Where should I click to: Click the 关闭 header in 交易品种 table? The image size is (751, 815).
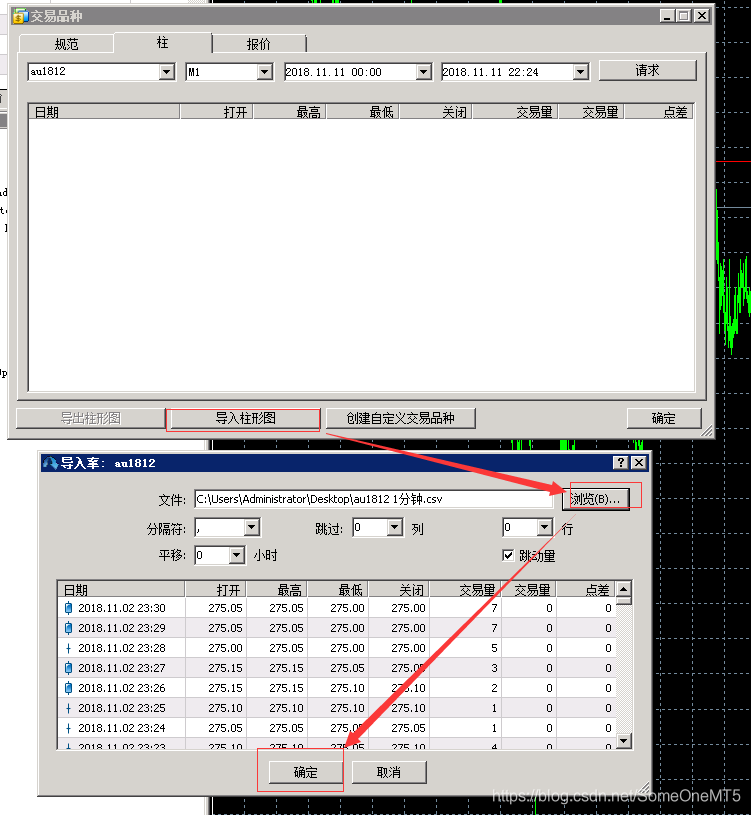[x=436, y=112]
